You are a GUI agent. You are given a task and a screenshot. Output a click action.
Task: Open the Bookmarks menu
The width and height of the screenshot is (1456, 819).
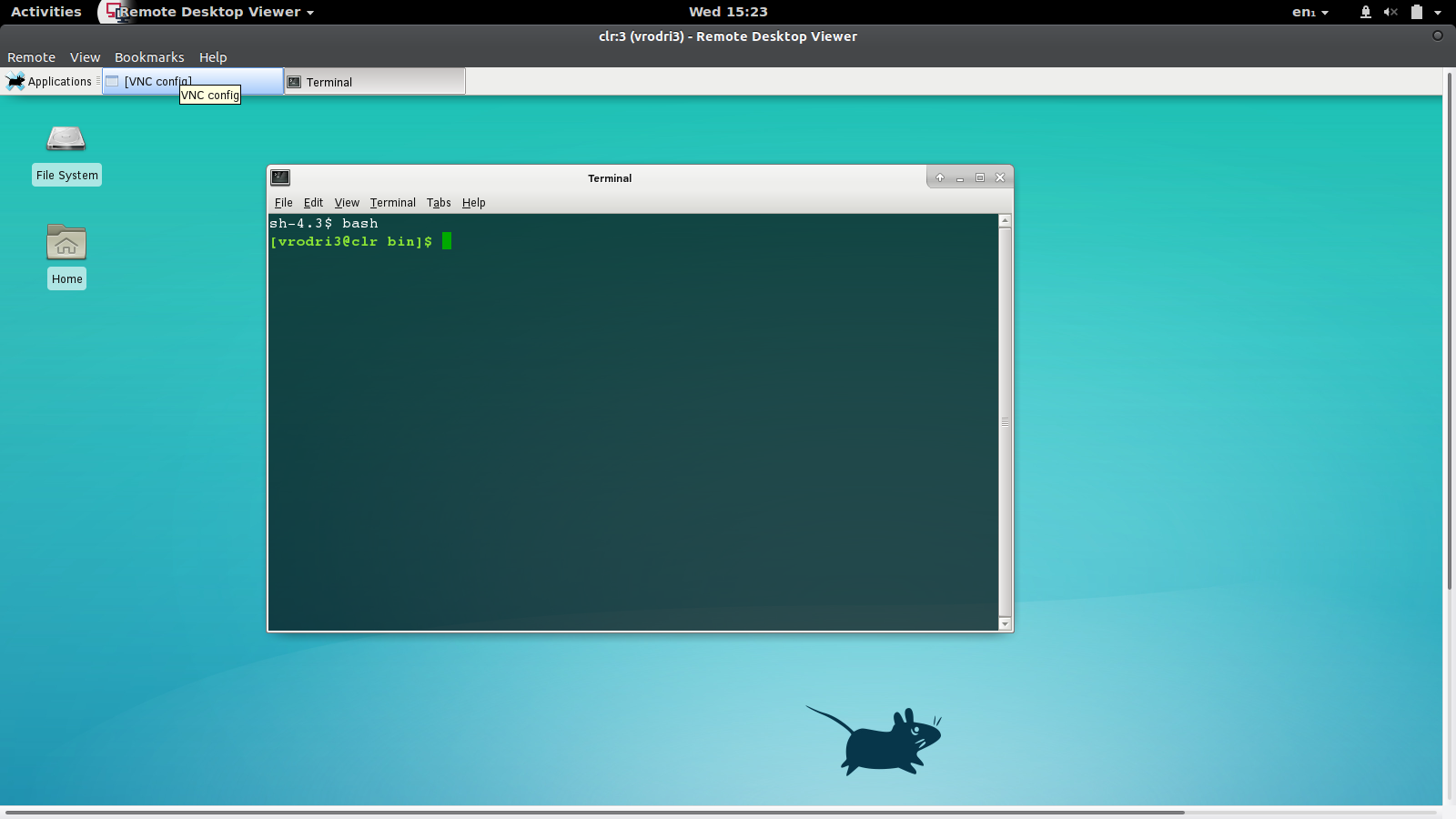click(149, 57)
